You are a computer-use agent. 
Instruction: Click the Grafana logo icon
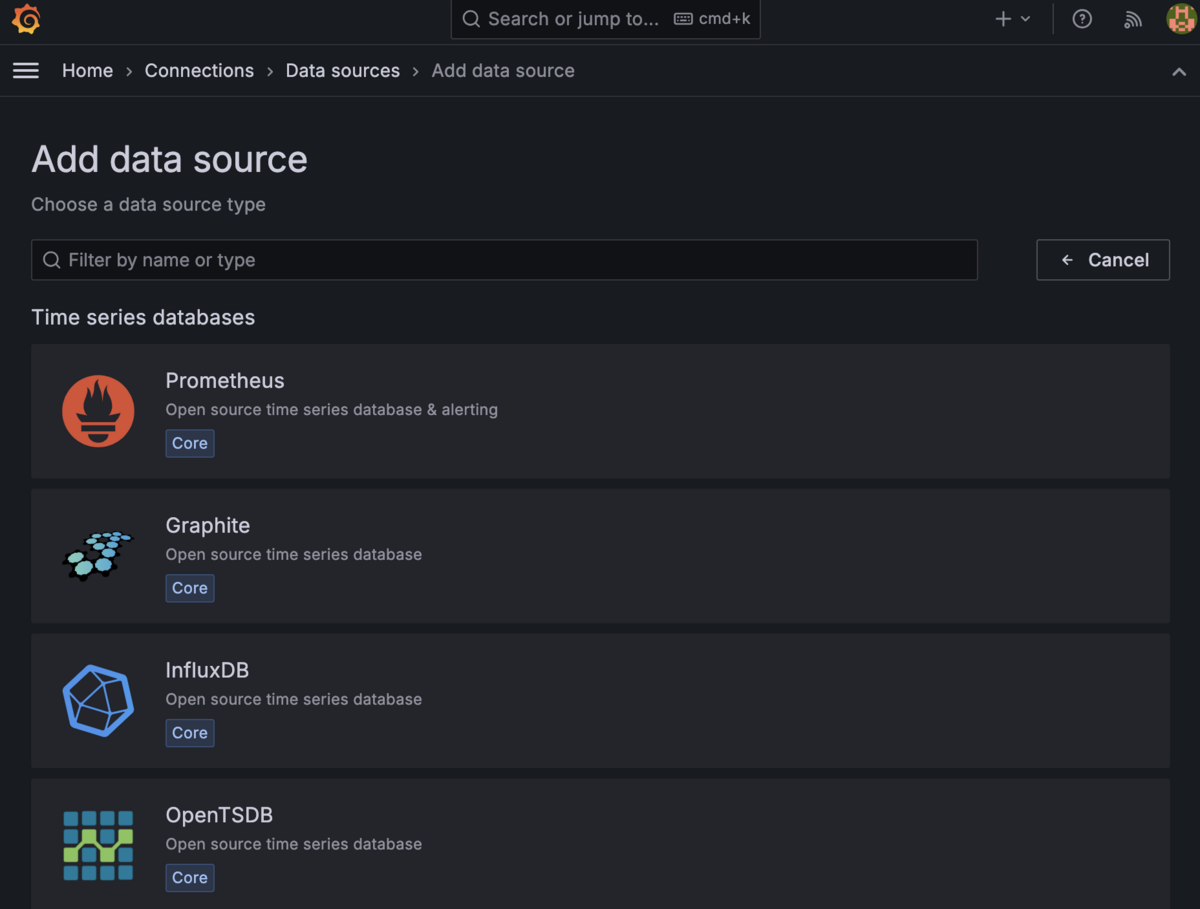click(26, 19)
